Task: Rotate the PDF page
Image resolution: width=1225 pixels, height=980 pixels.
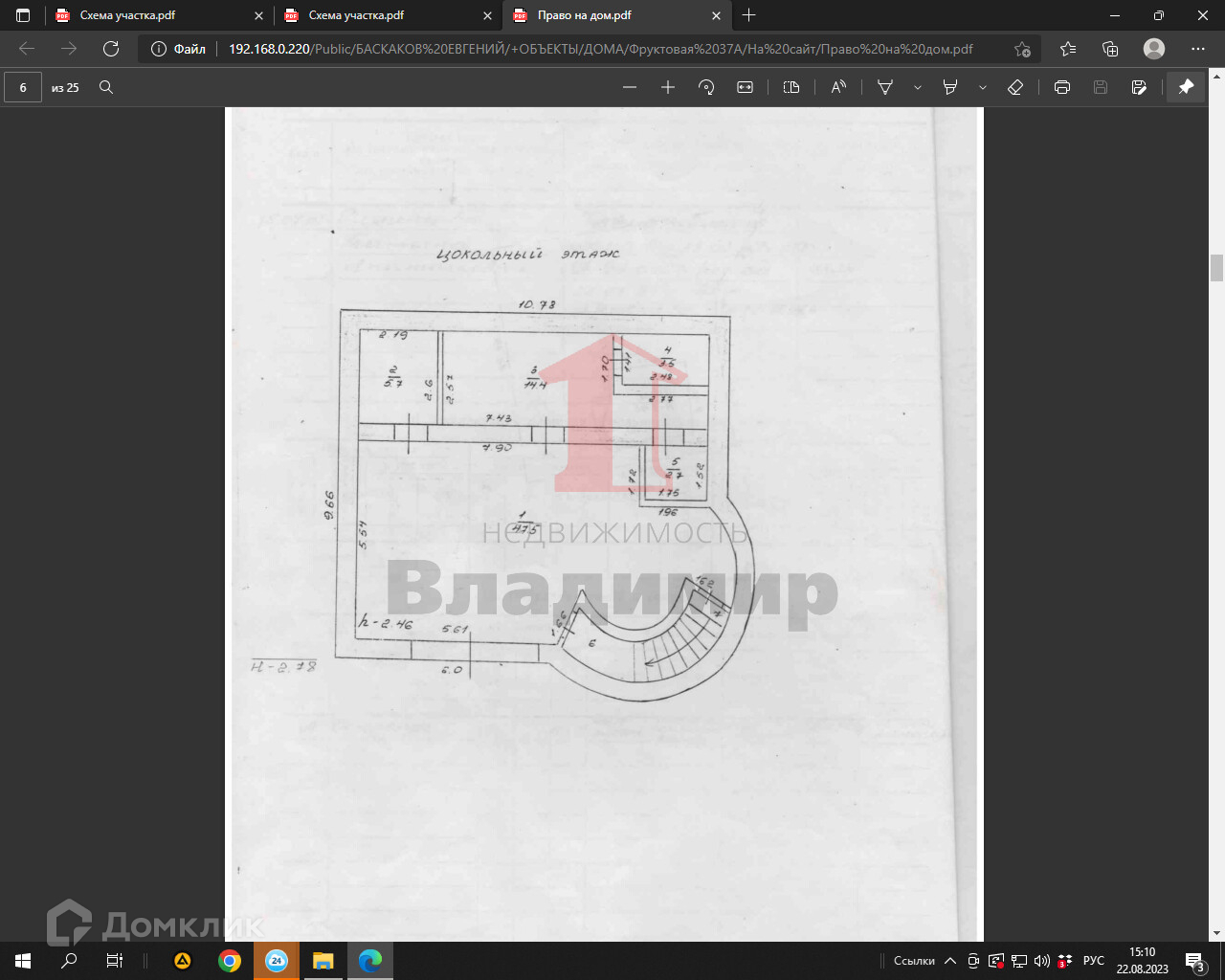Action: (706, 87)
